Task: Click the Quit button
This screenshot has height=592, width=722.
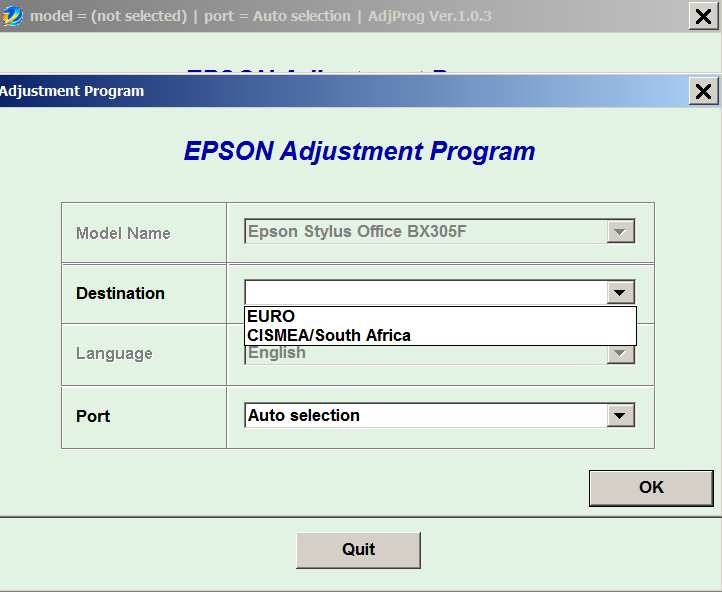Action: [358, 550]
